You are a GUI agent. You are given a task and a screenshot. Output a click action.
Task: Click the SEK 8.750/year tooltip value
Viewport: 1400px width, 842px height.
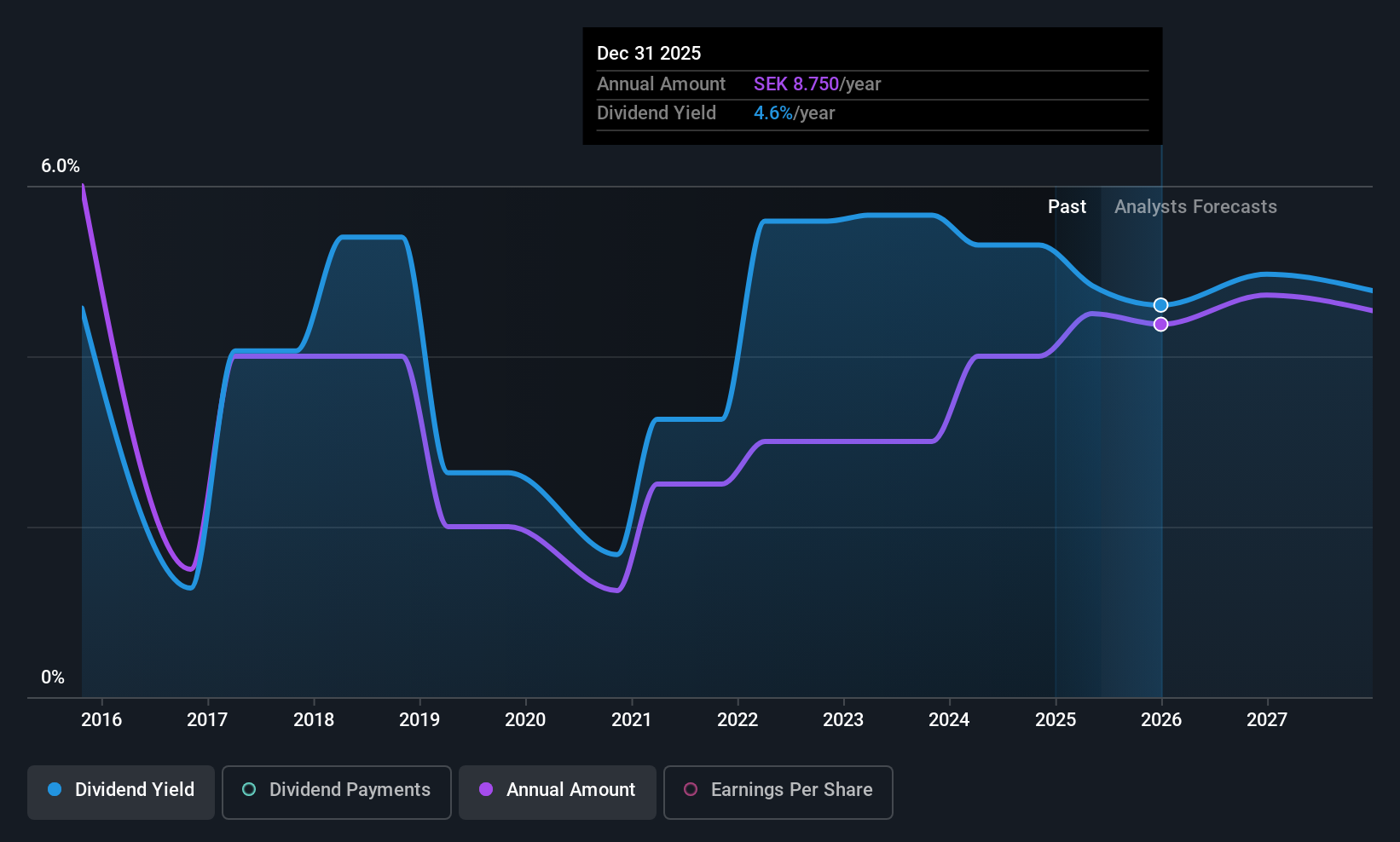817,84
